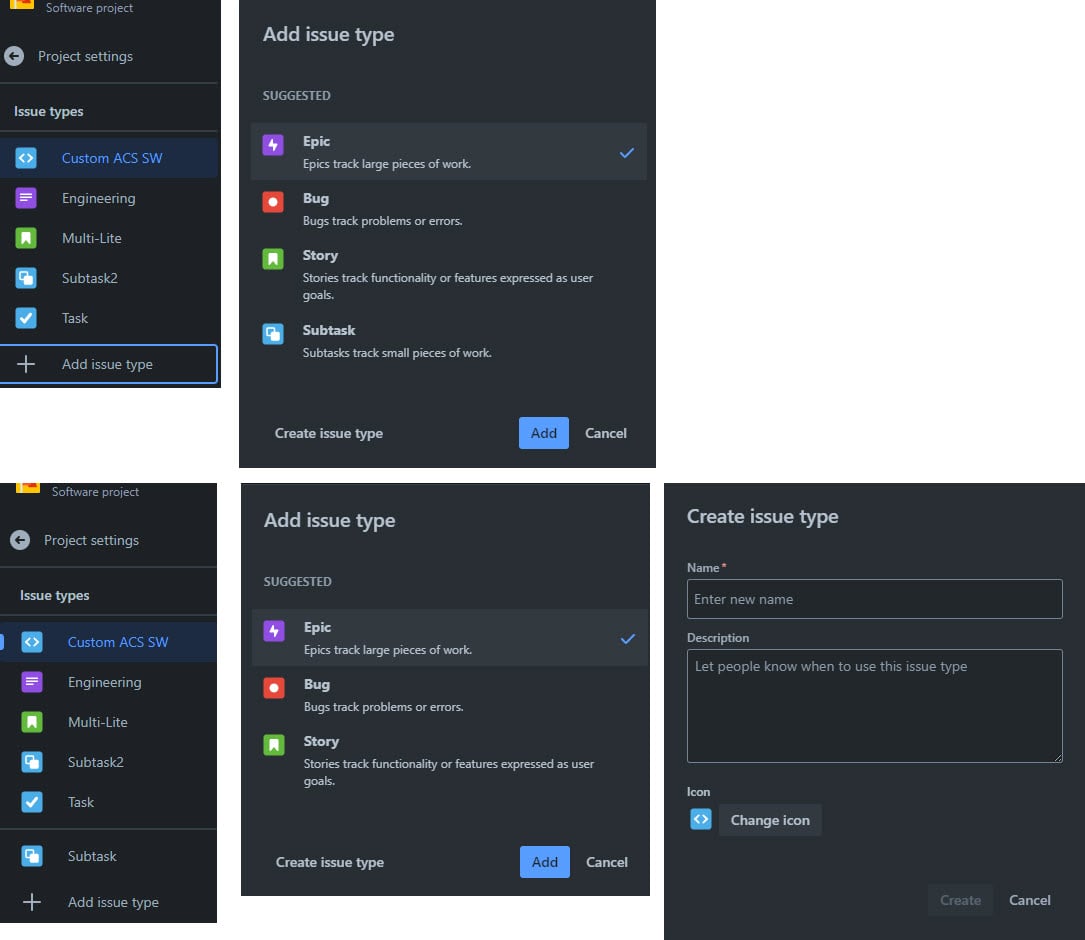This screenshot has width=1085, height=940.
Task: Click Engineering text in bottom sidebar
Action: coord(104,683)
